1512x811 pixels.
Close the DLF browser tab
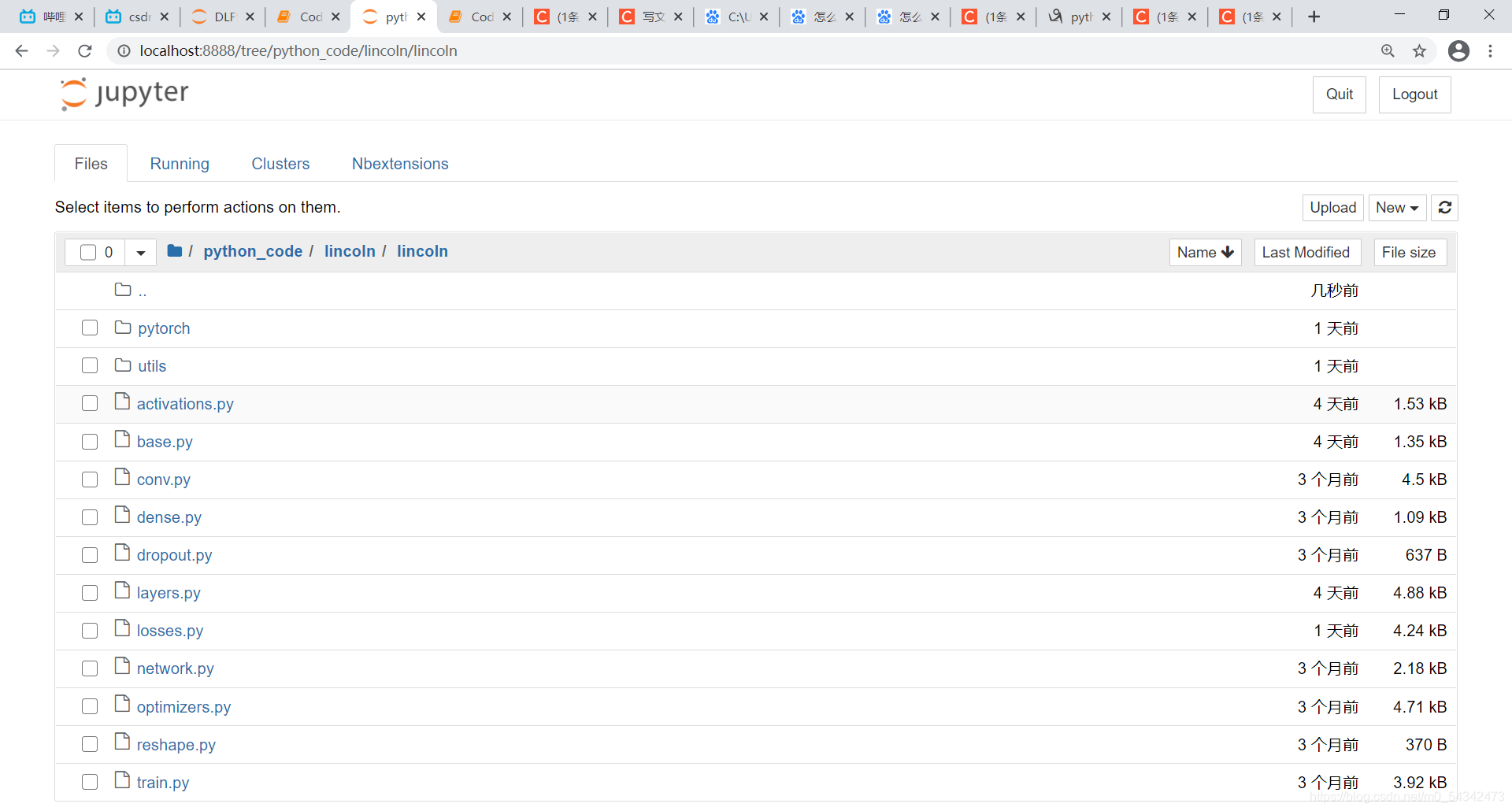250,17
